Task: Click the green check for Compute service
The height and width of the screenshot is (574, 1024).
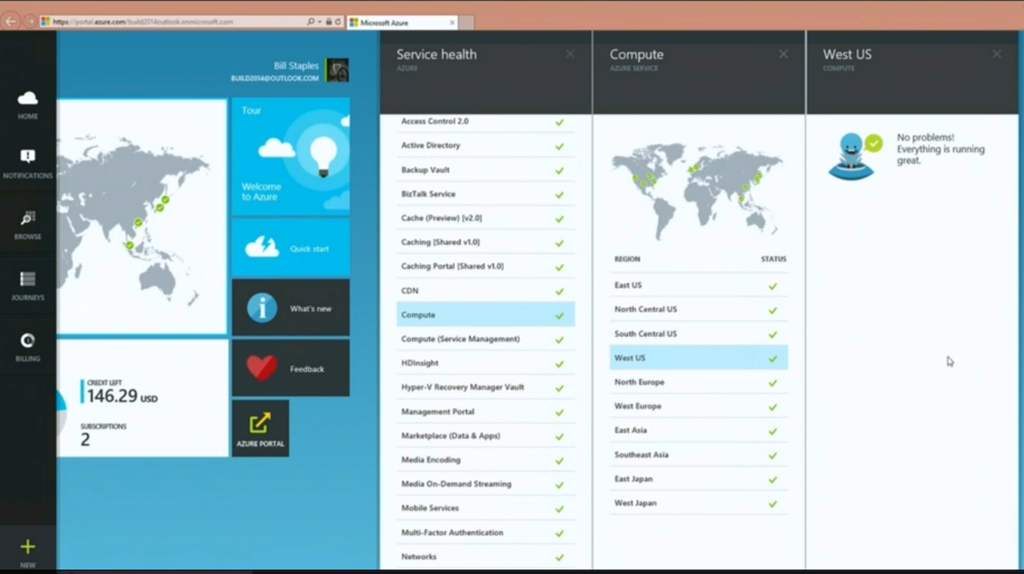Action: click(x=560, y=315)
